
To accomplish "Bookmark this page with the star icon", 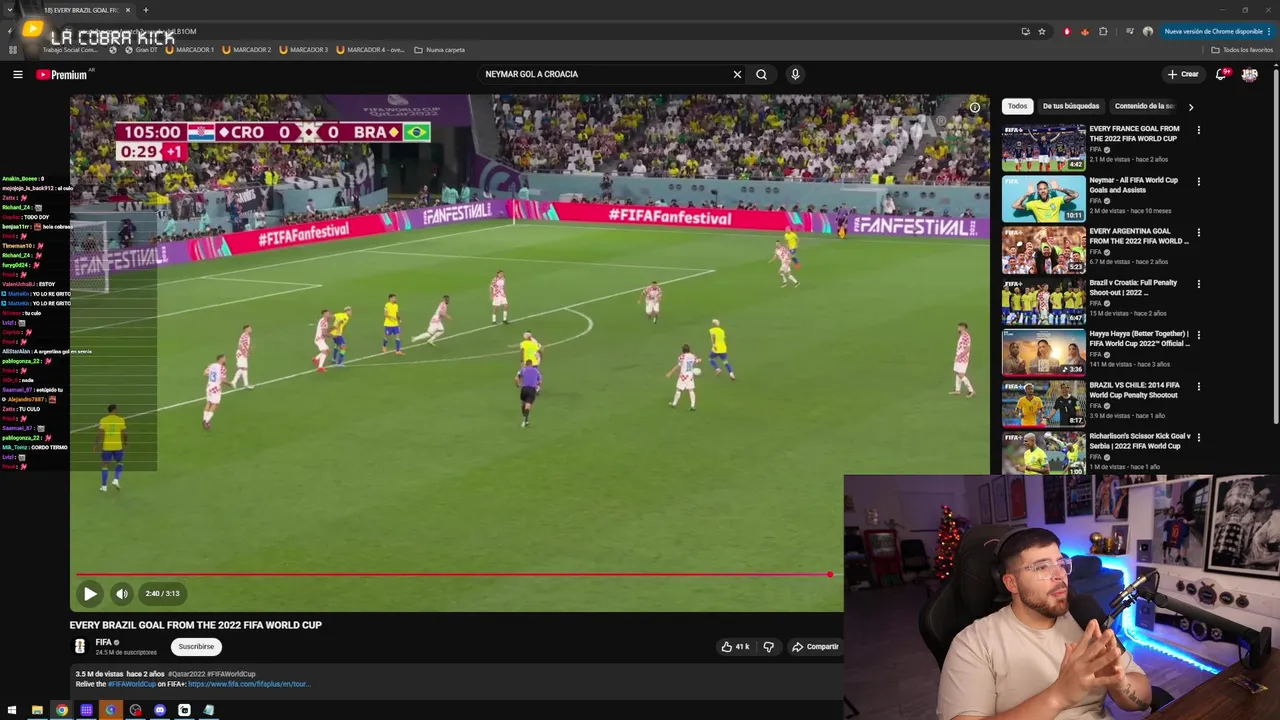I will click(x=1042, y=32).
